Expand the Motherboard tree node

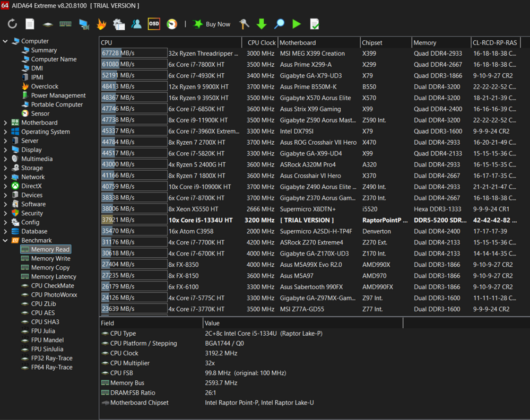coord(5,123)
